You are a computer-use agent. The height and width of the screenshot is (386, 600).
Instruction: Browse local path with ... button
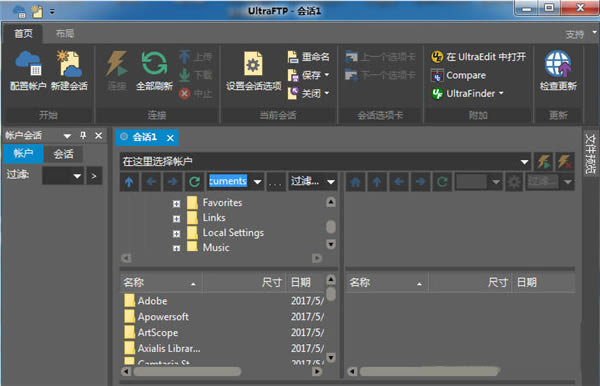(276, 182)
